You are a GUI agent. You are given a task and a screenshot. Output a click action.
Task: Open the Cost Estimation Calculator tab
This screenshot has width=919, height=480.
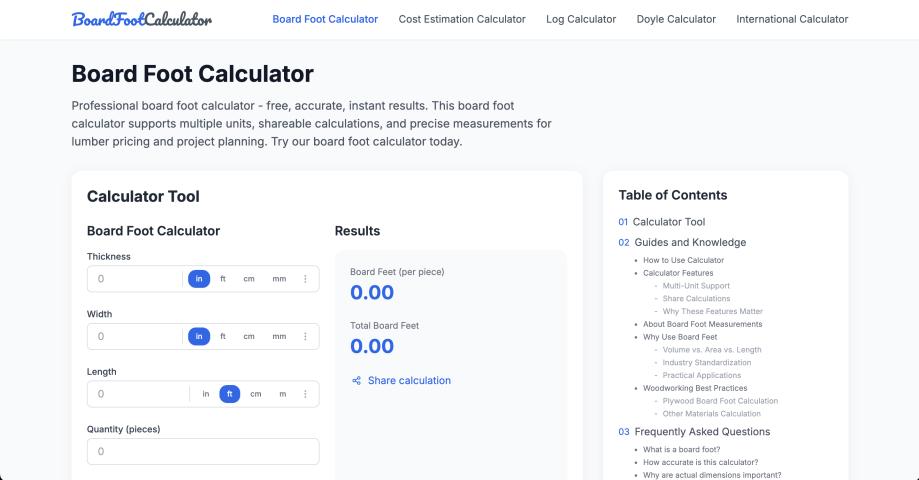(461, 19)
